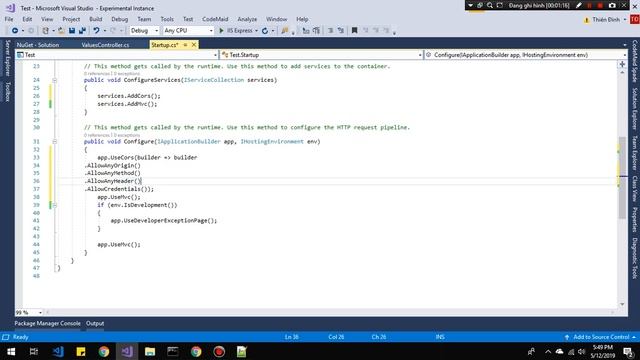Open the Solution Explorer side tab
Screen dimensions: 640x360
pos(635,109)
